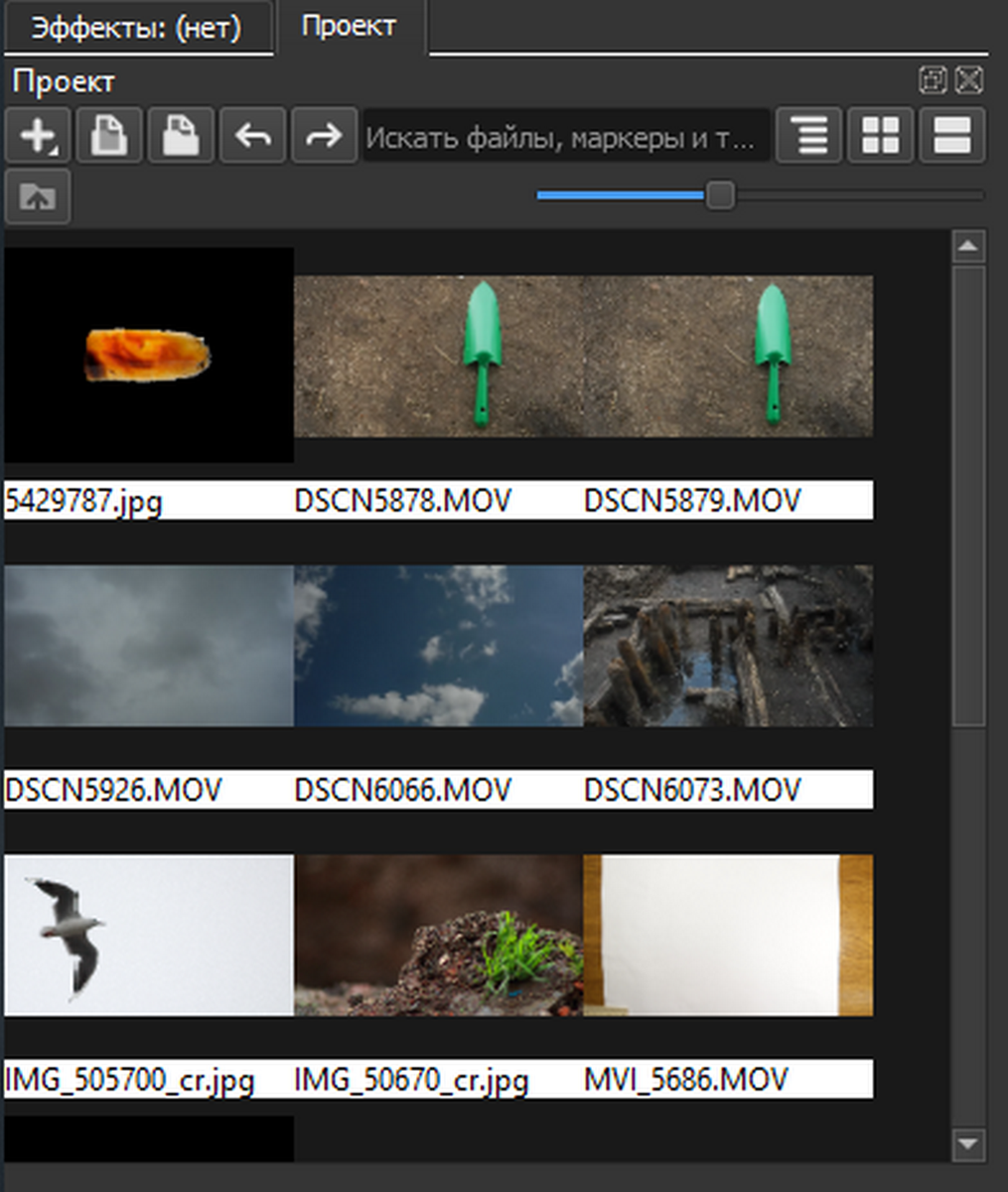The image size is (1008, 1192).
Task: Click the new project document icon
Action: [x=109, y=135]
